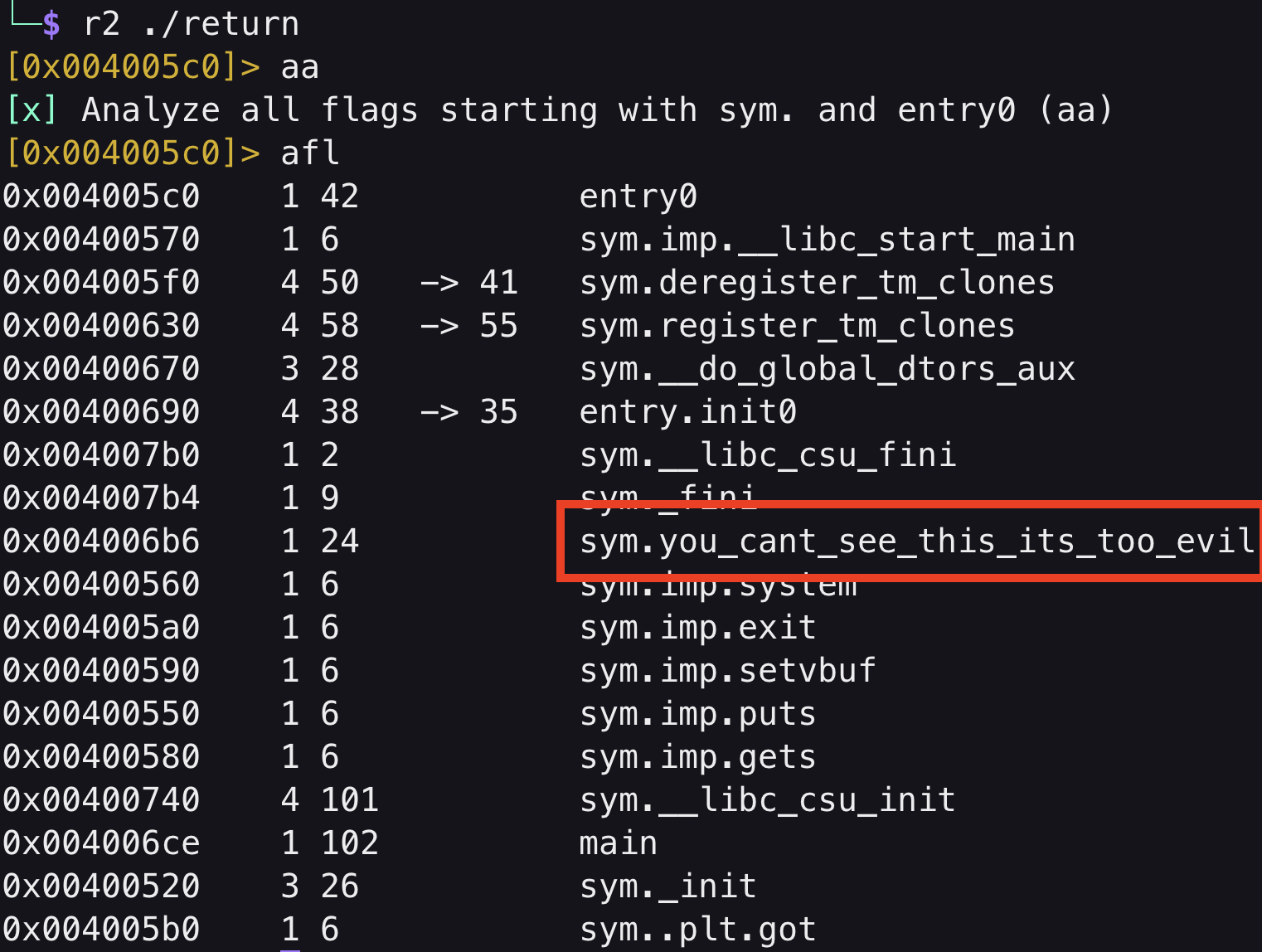Click the sym..plt.got entry
The width and height of the screenshot is (1262, 952).
tap(697, 930)
